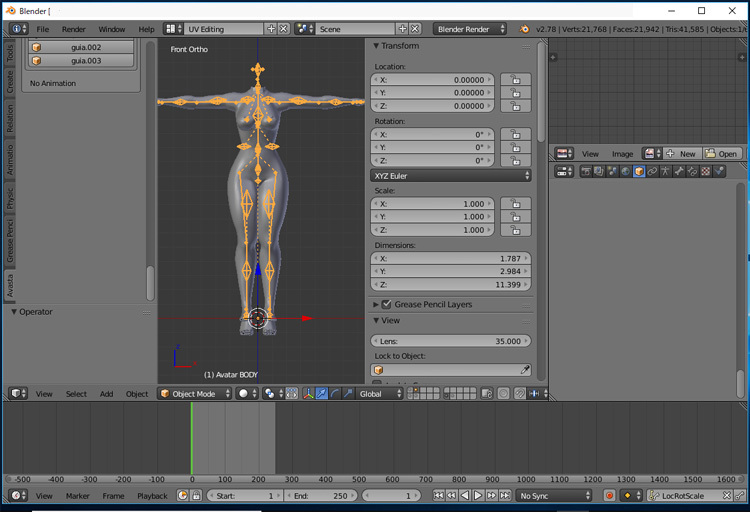This screenshot has width=750, height=512.
Task: Toggle lock for Scale X
Action: click(516, 203)
